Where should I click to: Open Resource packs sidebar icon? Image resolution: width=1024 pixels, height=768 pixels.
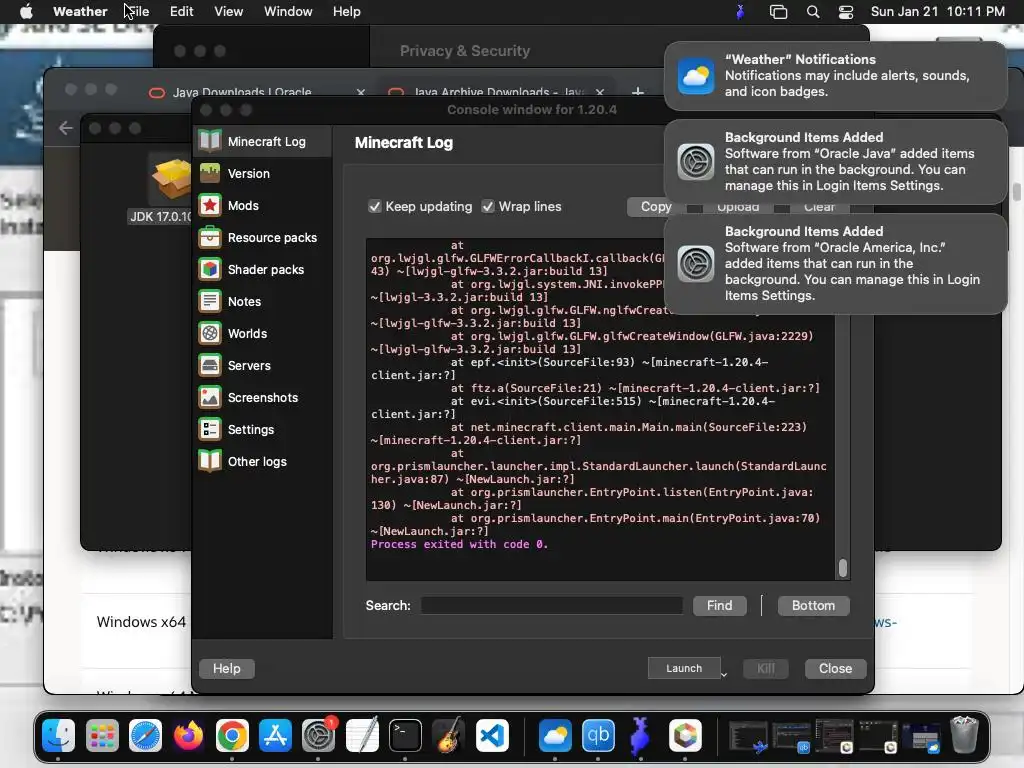coord(210,237)
